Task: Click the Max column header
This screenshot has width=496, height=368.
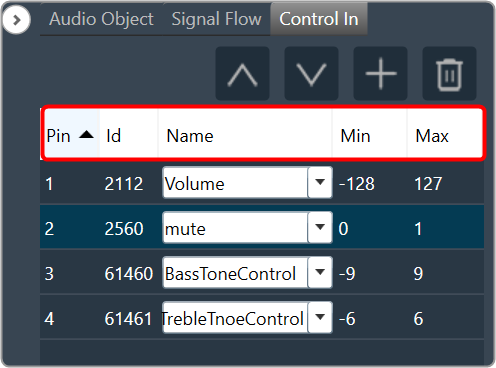Action: click(x=445, y=134)
